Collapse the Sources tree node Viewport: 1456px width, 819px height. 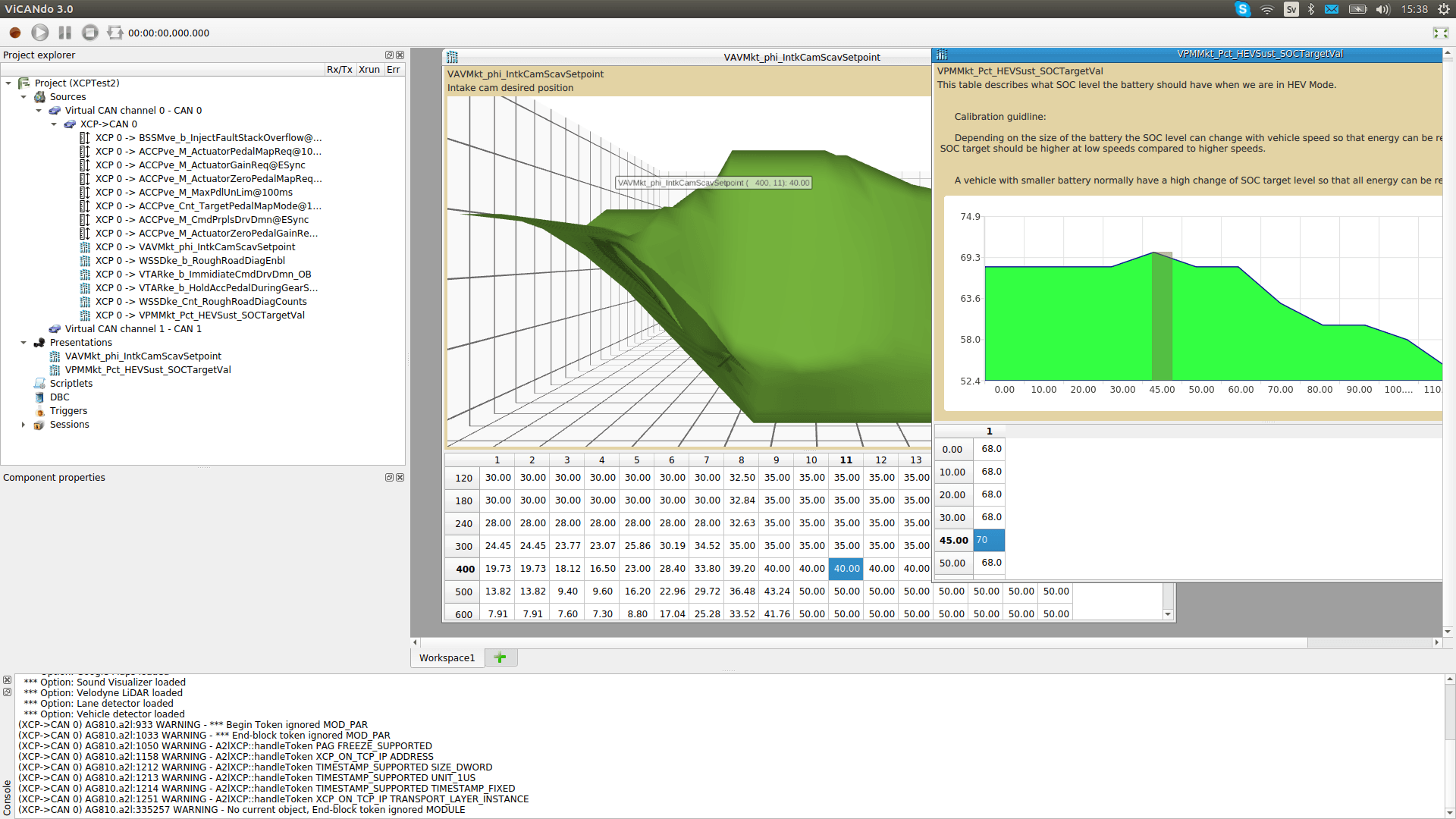pos(24,97)
